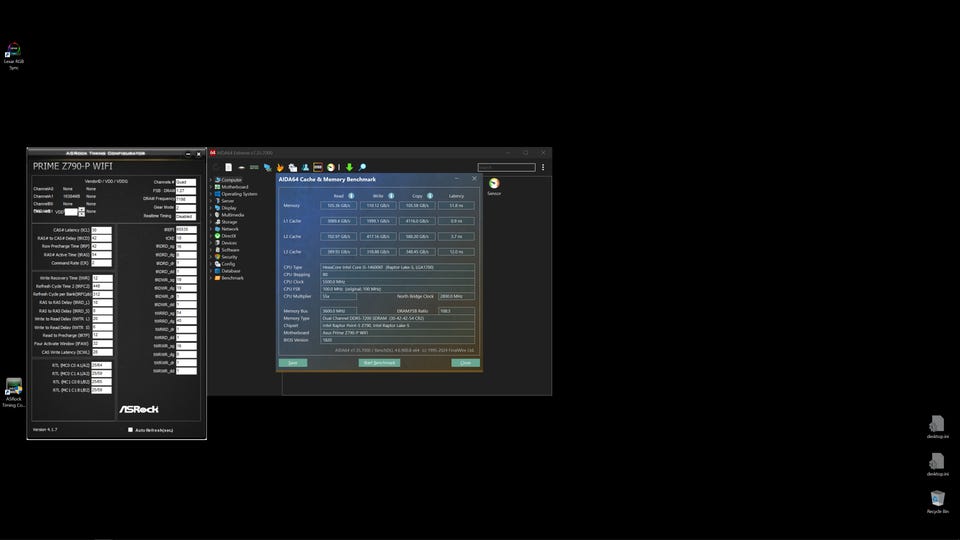Click the blue monitor GPGPU toolbar icon
This screenshot has width=960, height=540.
tap(268, 167)
